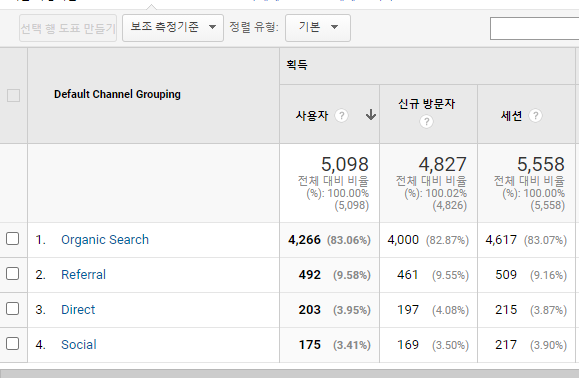579x384 pixels.
Task: Select total users value 5,098
Action: [x=345, y=164]
